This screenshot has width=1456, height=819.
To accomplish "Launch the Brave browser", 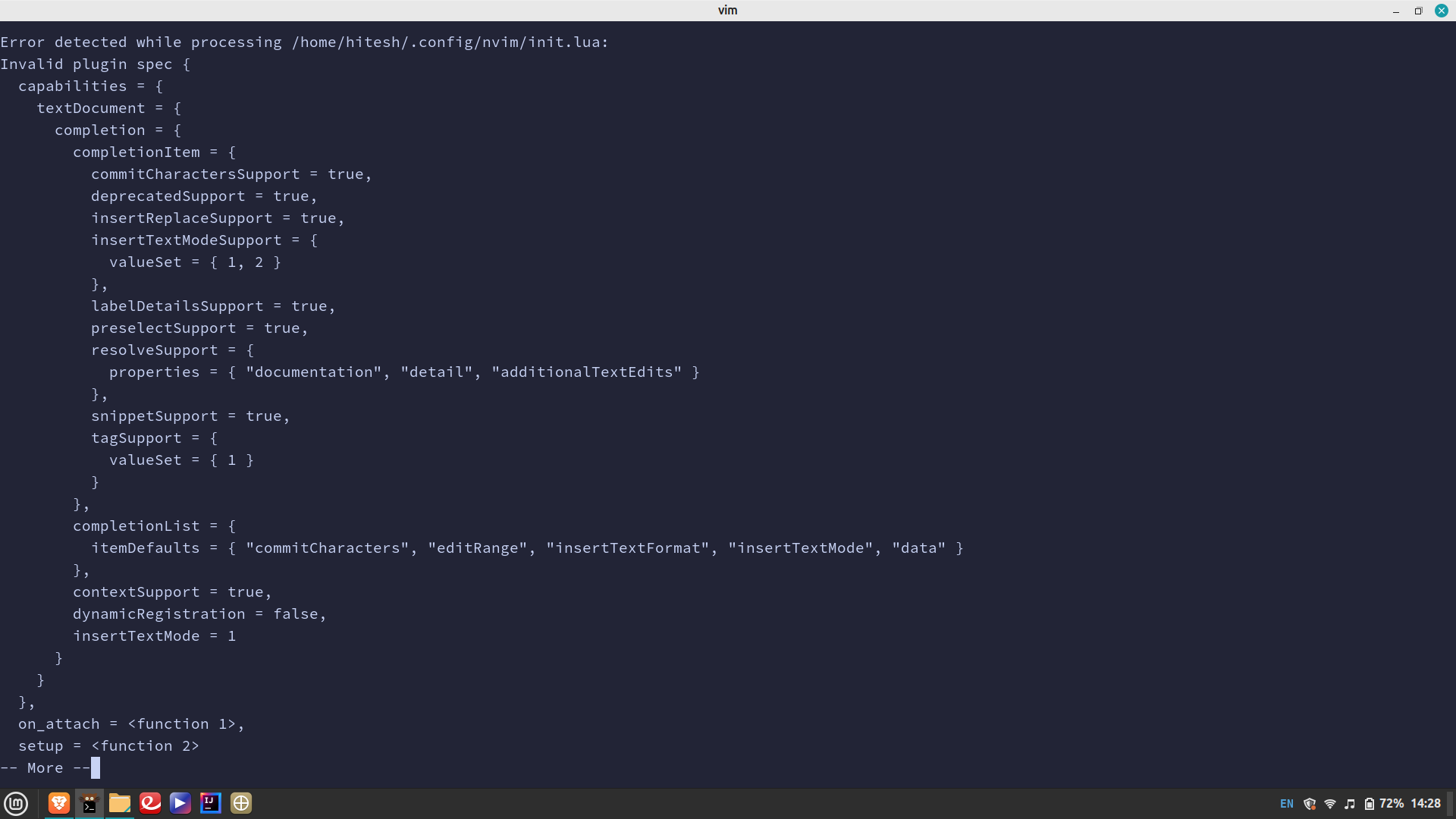I will 58,803.
